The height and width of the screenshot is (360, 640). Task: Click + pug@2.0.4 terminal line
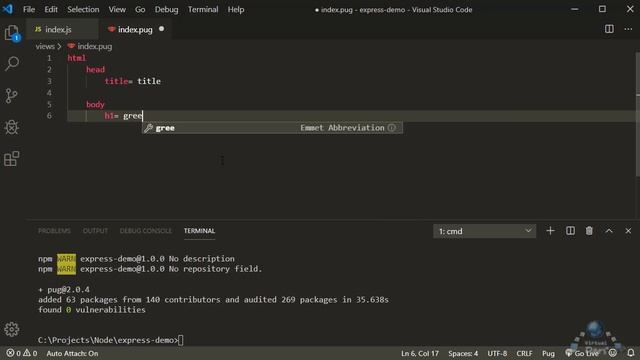point(64,289)
